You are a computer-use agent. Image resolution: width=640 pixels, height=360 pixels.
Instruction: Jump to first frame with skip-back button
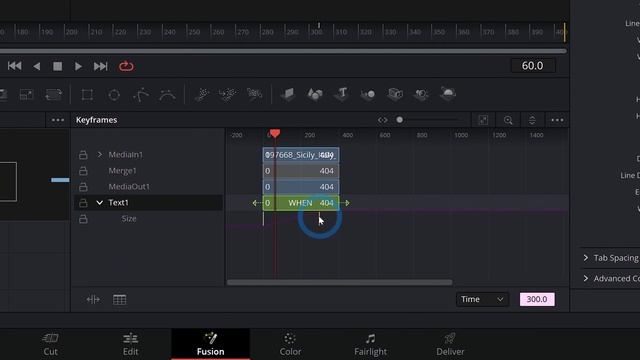pyautogui.click(x=15, y=66)
